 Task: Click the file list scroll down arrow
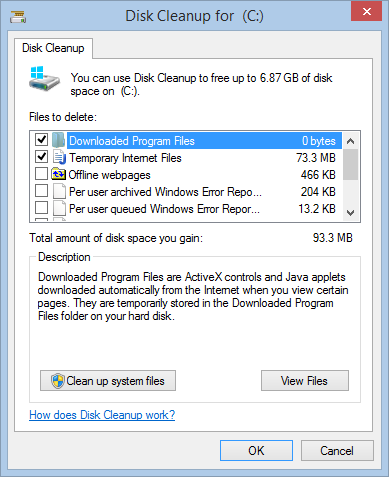(350, 212)
